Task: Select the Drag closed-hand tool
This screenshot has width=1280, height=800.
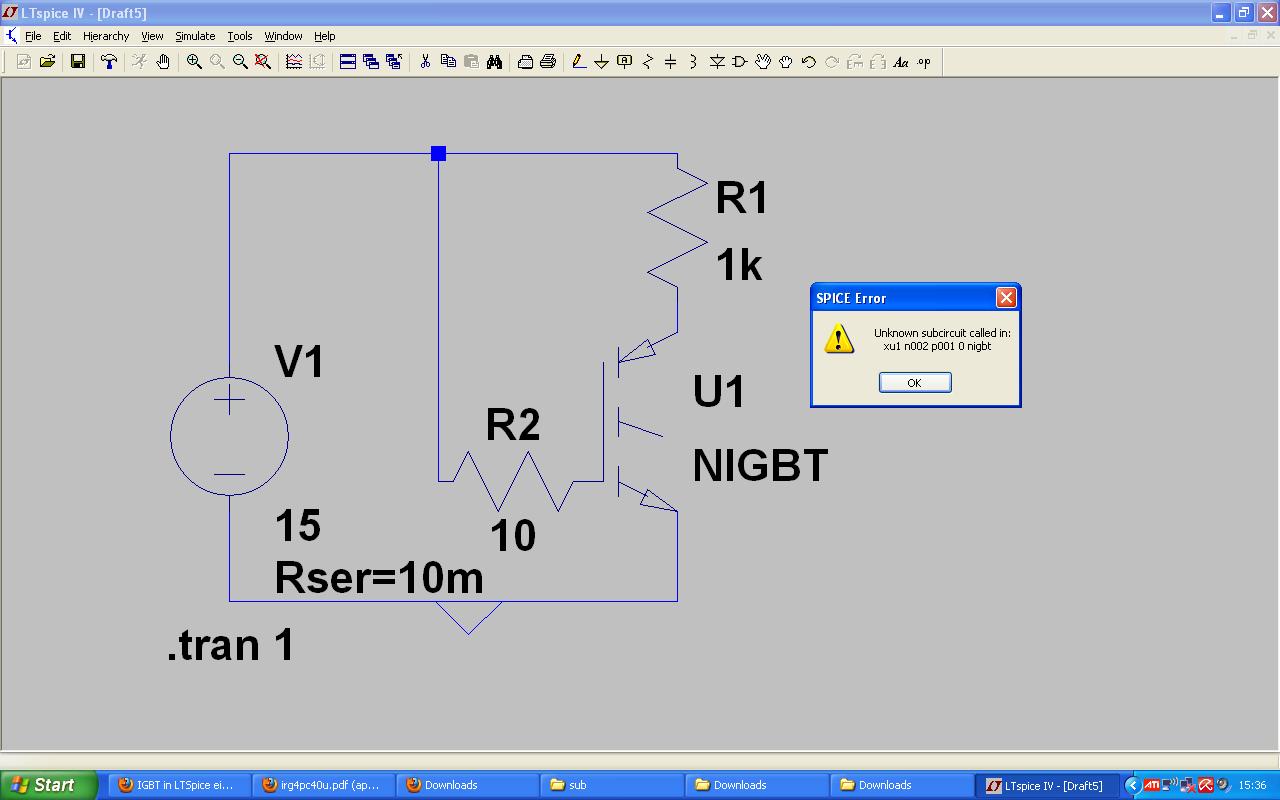Action: pyautogui.click(x=786, y=62)
